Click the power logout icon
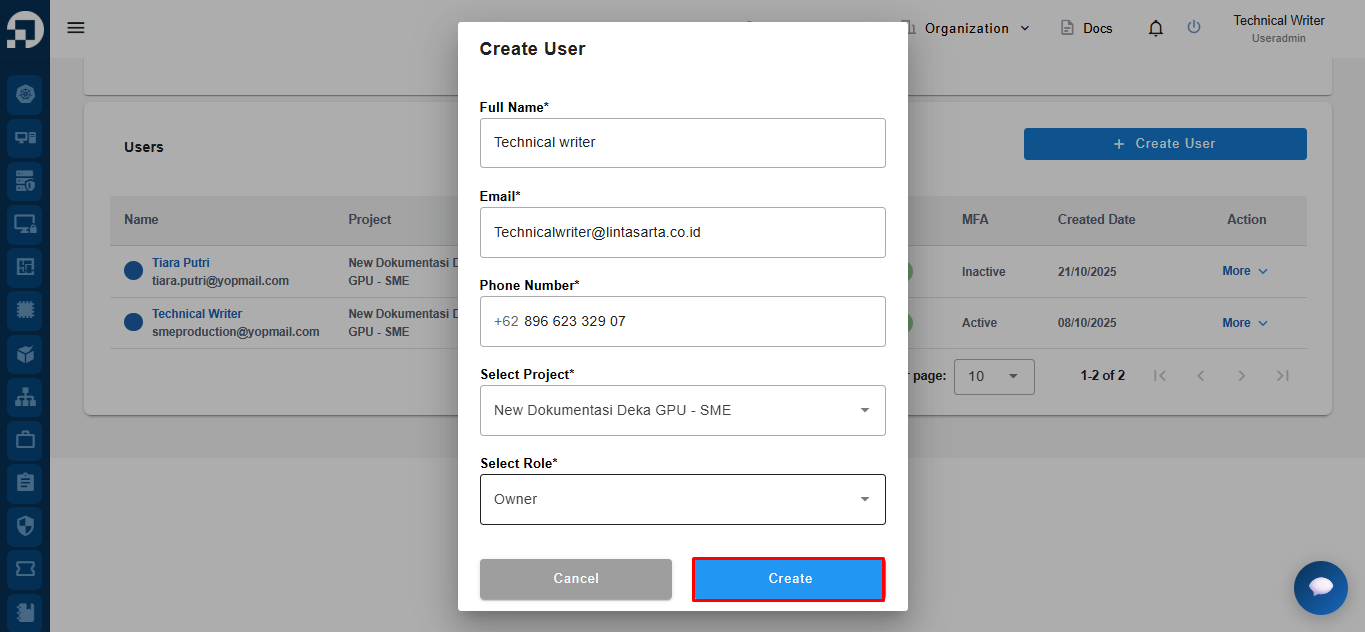 coord(1194,28)
